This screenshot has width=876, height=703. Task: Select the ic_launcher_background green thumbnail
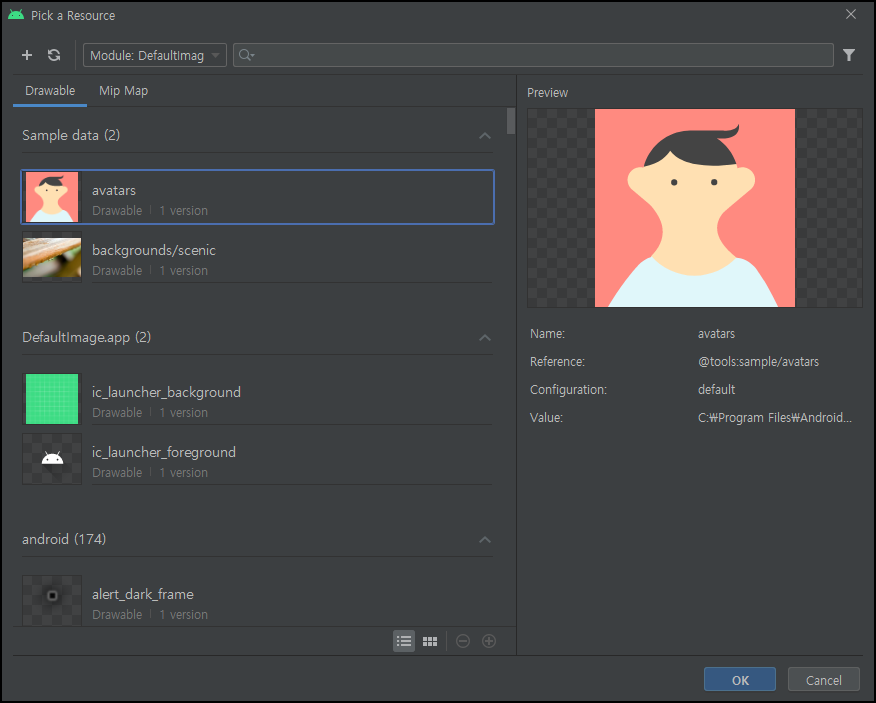[52, 399]
